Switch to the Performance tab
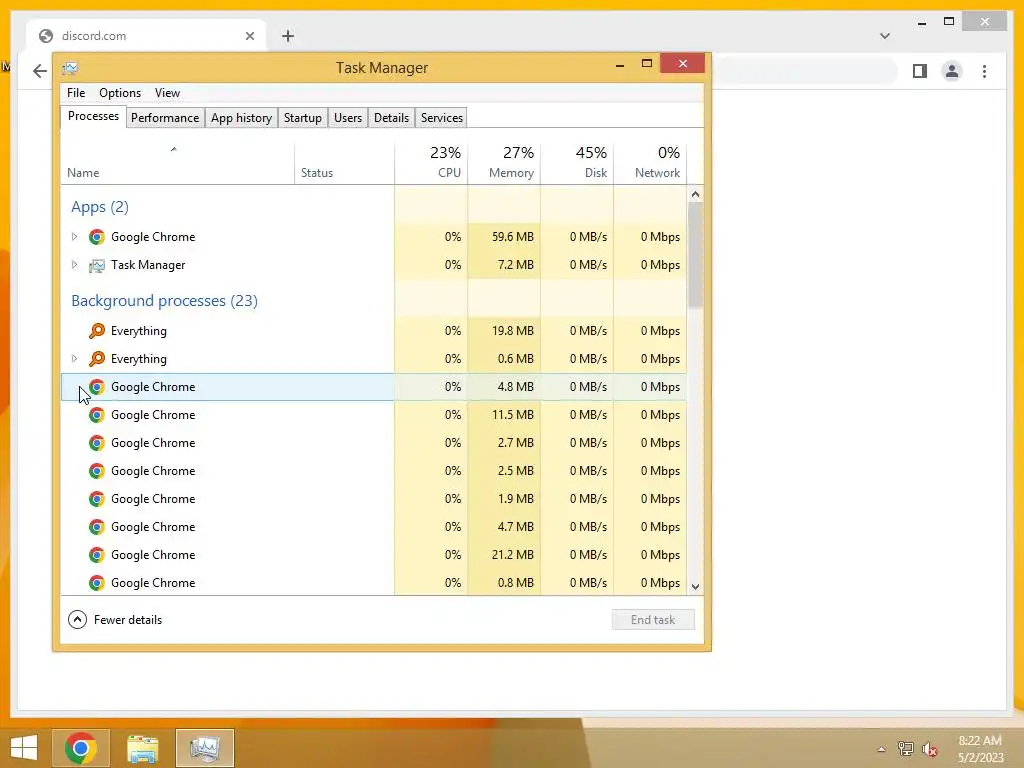The height and width of the screenshot is (768, 1024). [x=165, y=118]
